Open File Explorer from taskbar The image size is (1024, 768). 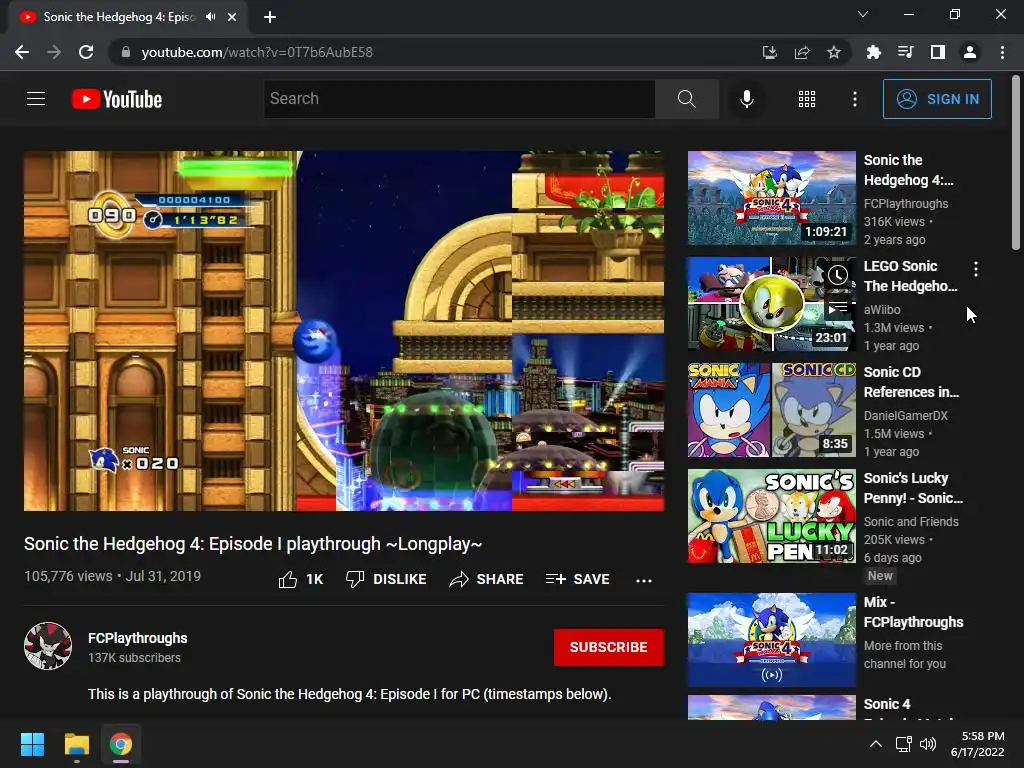pyautogui.click(x=76, y=744)
